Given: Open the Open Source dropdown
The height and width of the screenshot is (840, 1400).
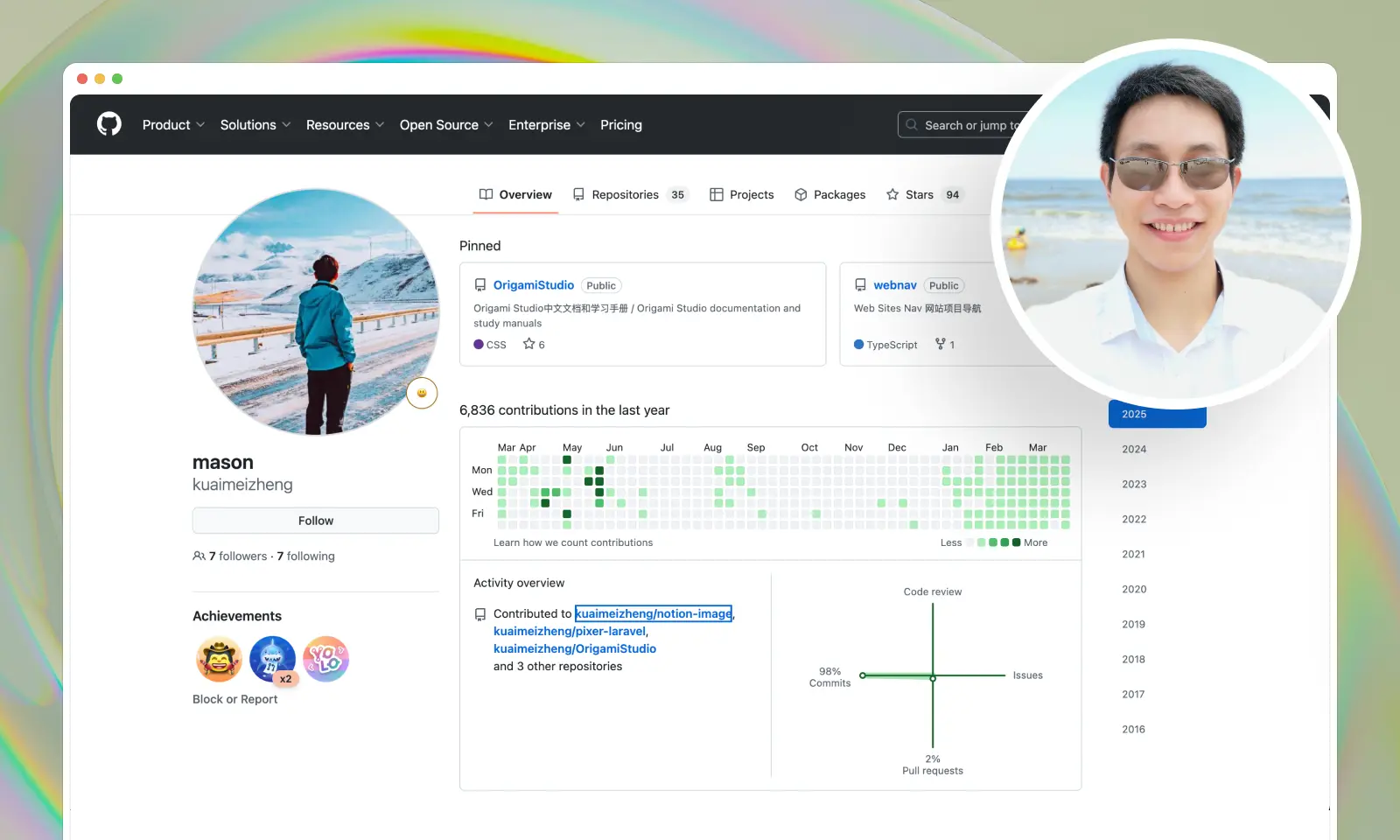Looking at the screenshot, I should (446, 125).
